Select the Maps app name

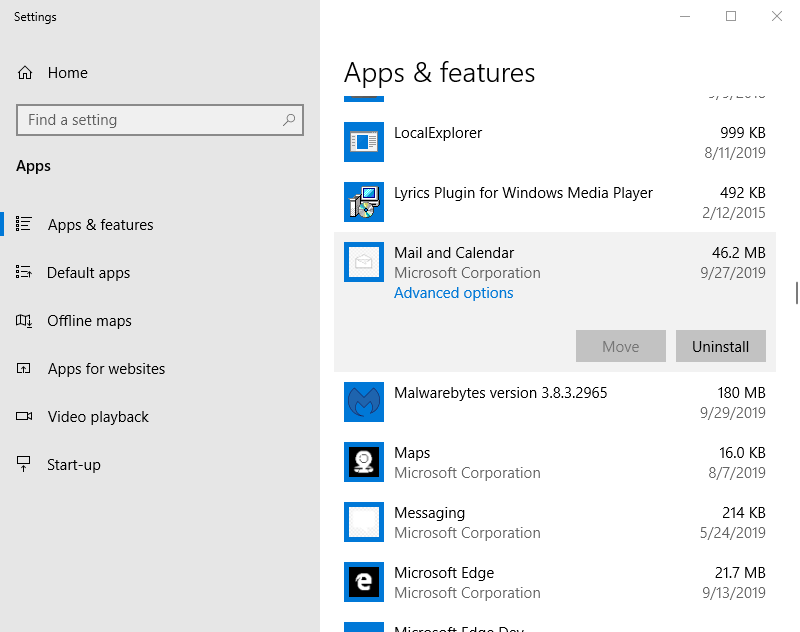point(412,452)
